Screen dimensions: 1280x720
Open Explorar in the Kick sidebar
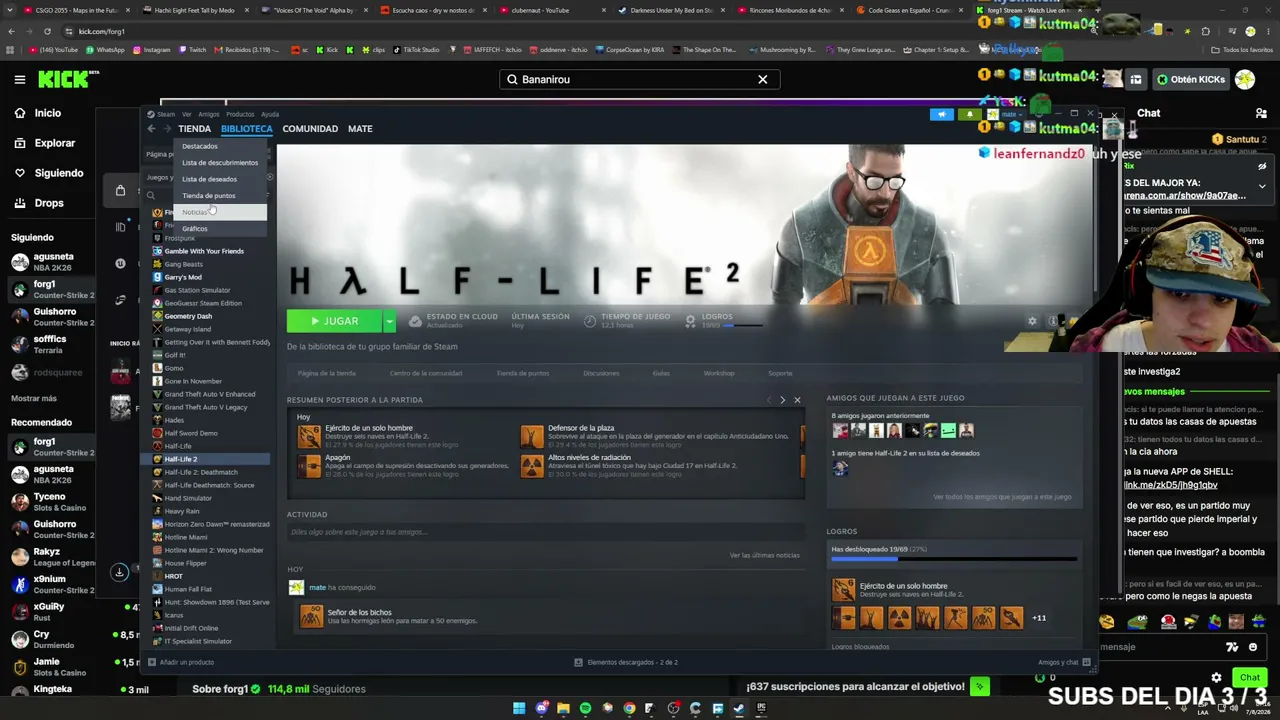tap(44, 143)
